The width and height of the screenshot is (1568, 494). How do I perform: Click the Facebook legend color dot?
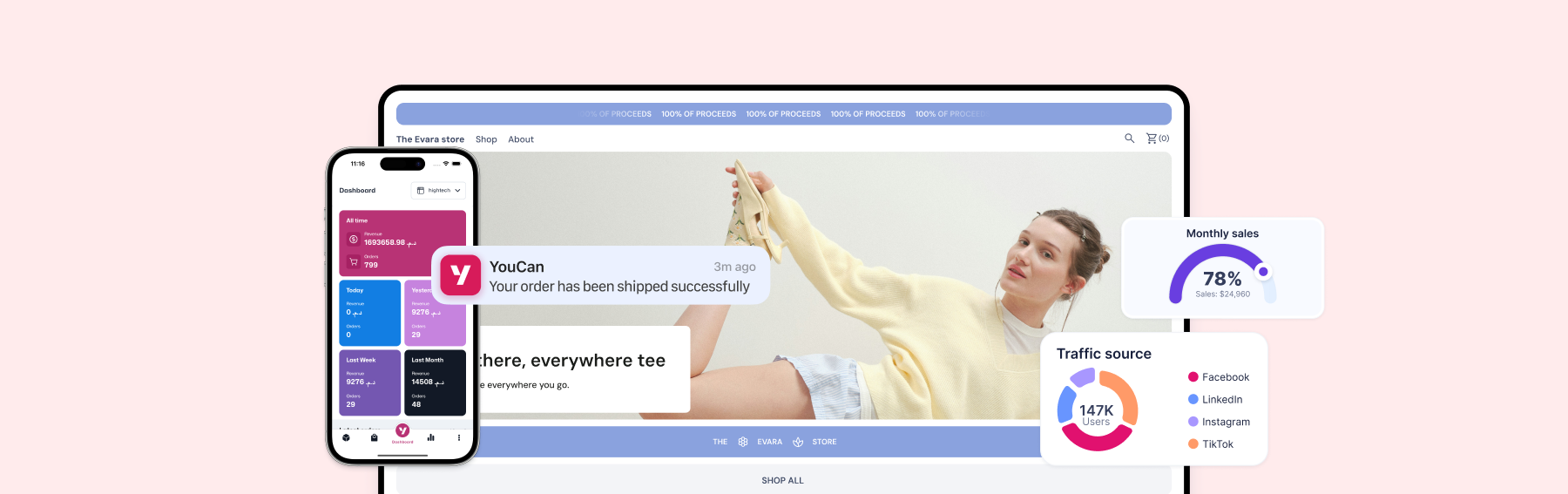point(1193,376)
